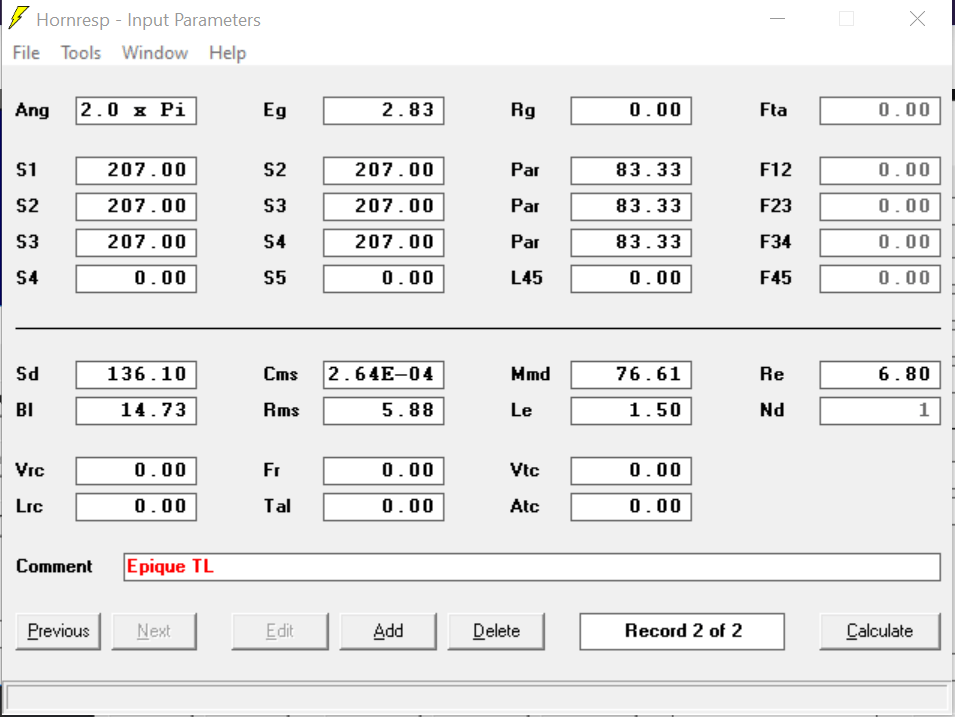Select the Fr input field
955x717 pixels.
[x=384, y=471]
